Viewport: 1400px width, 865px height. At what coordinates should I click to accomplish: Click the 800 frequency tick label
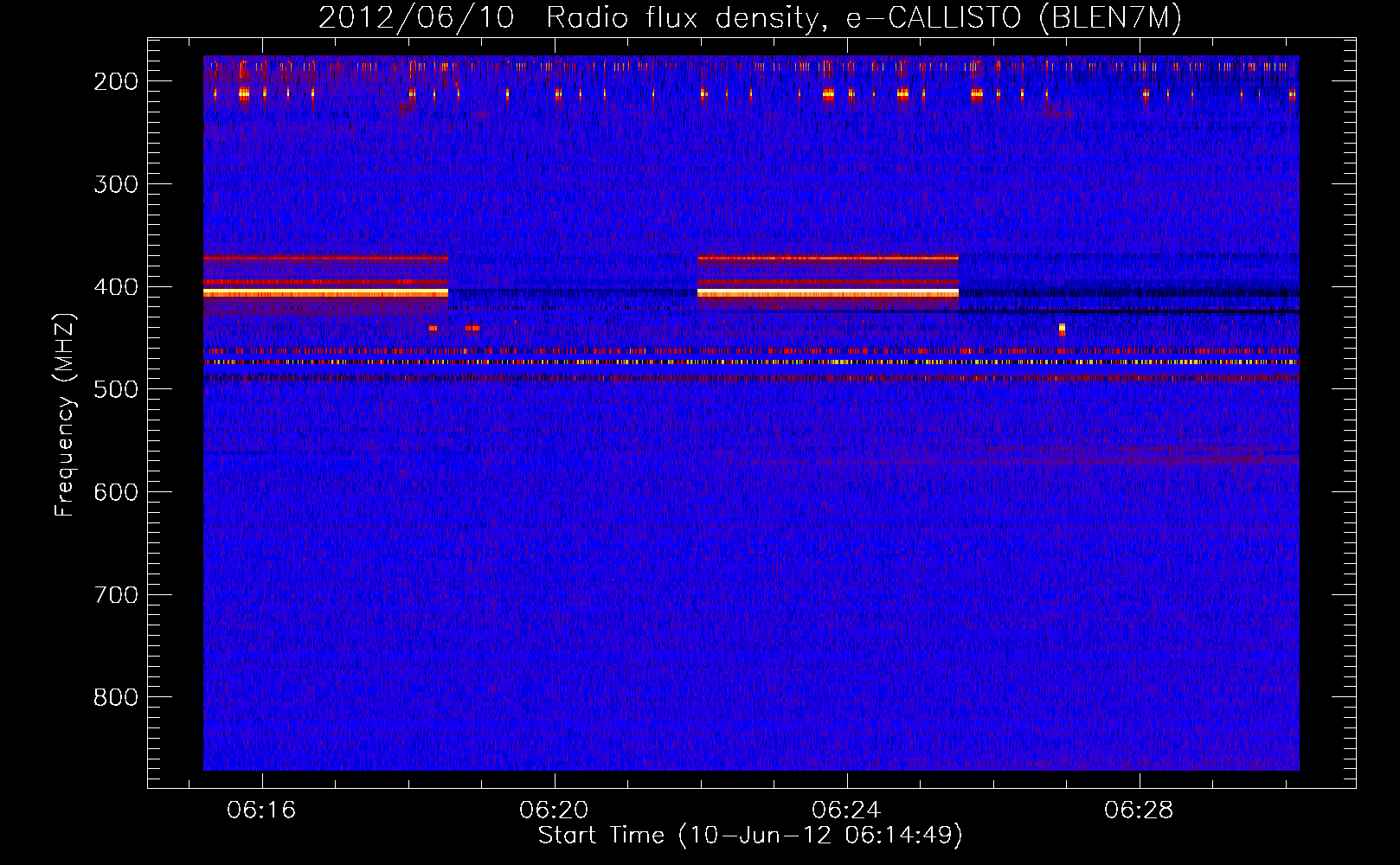[x=116, y=697]
